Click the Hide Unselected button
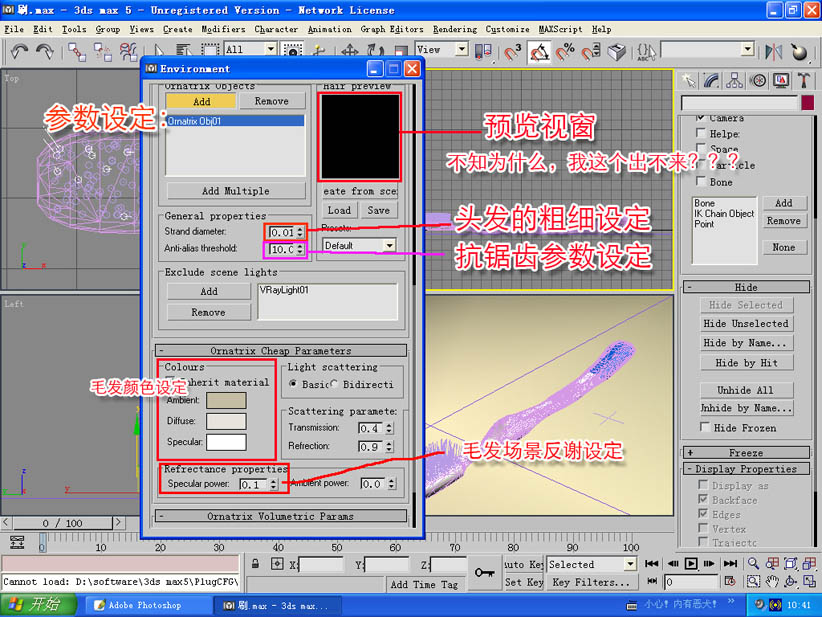This screenshot has width=822, height=617. (x=746, y=323)
